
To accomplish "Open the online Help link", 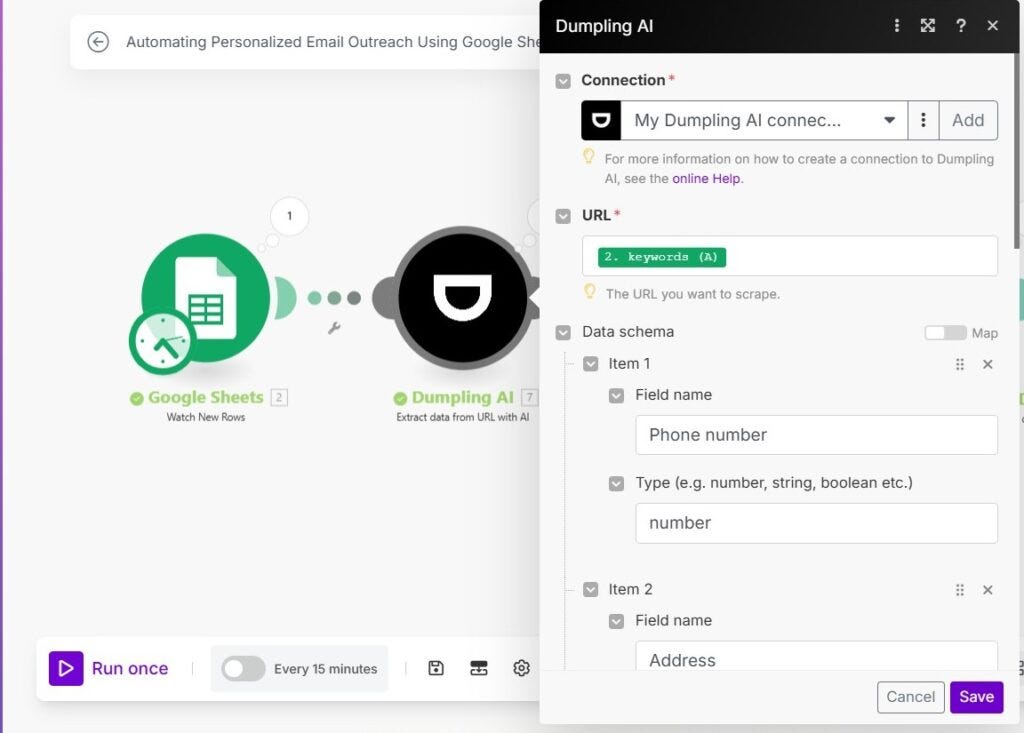I will (706, 178).
